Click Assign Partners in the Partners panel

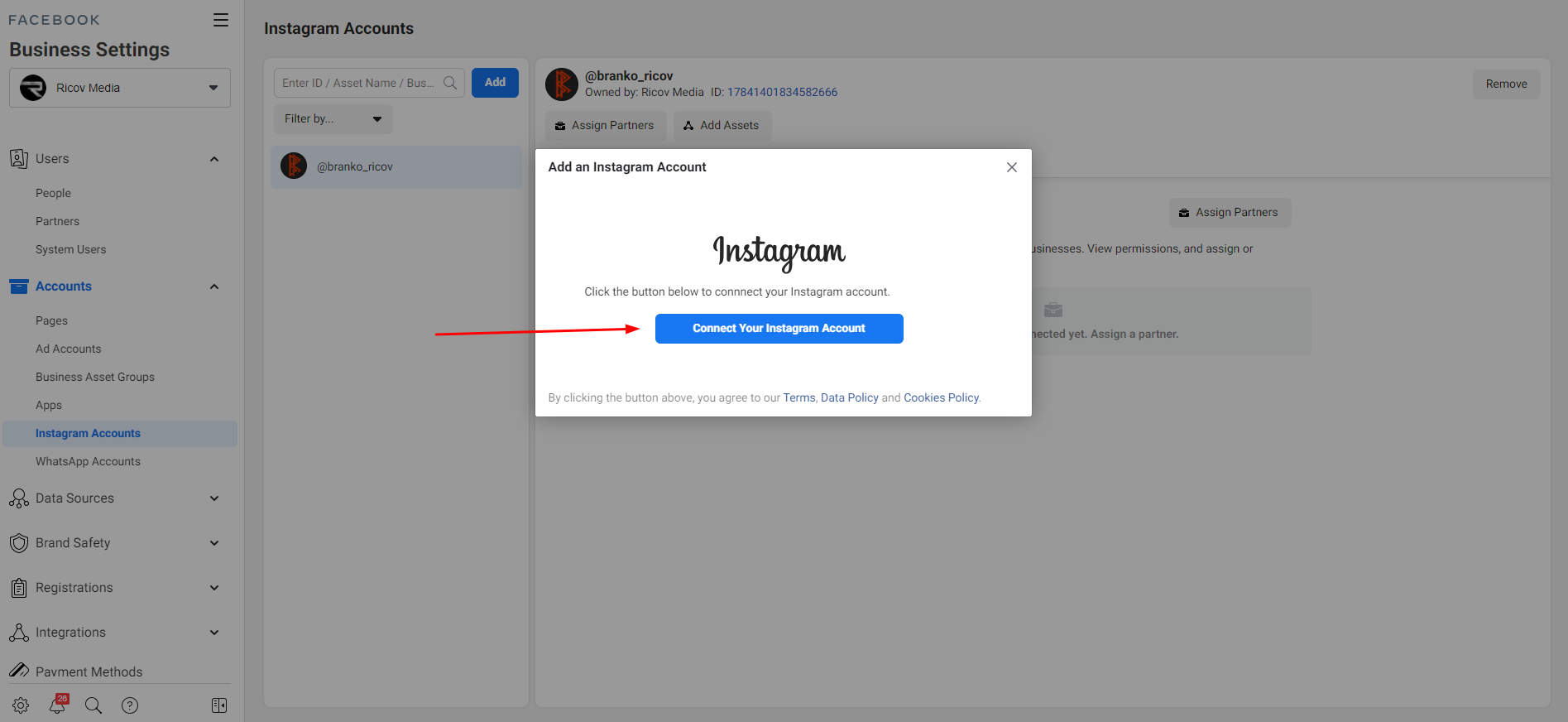1230,213
